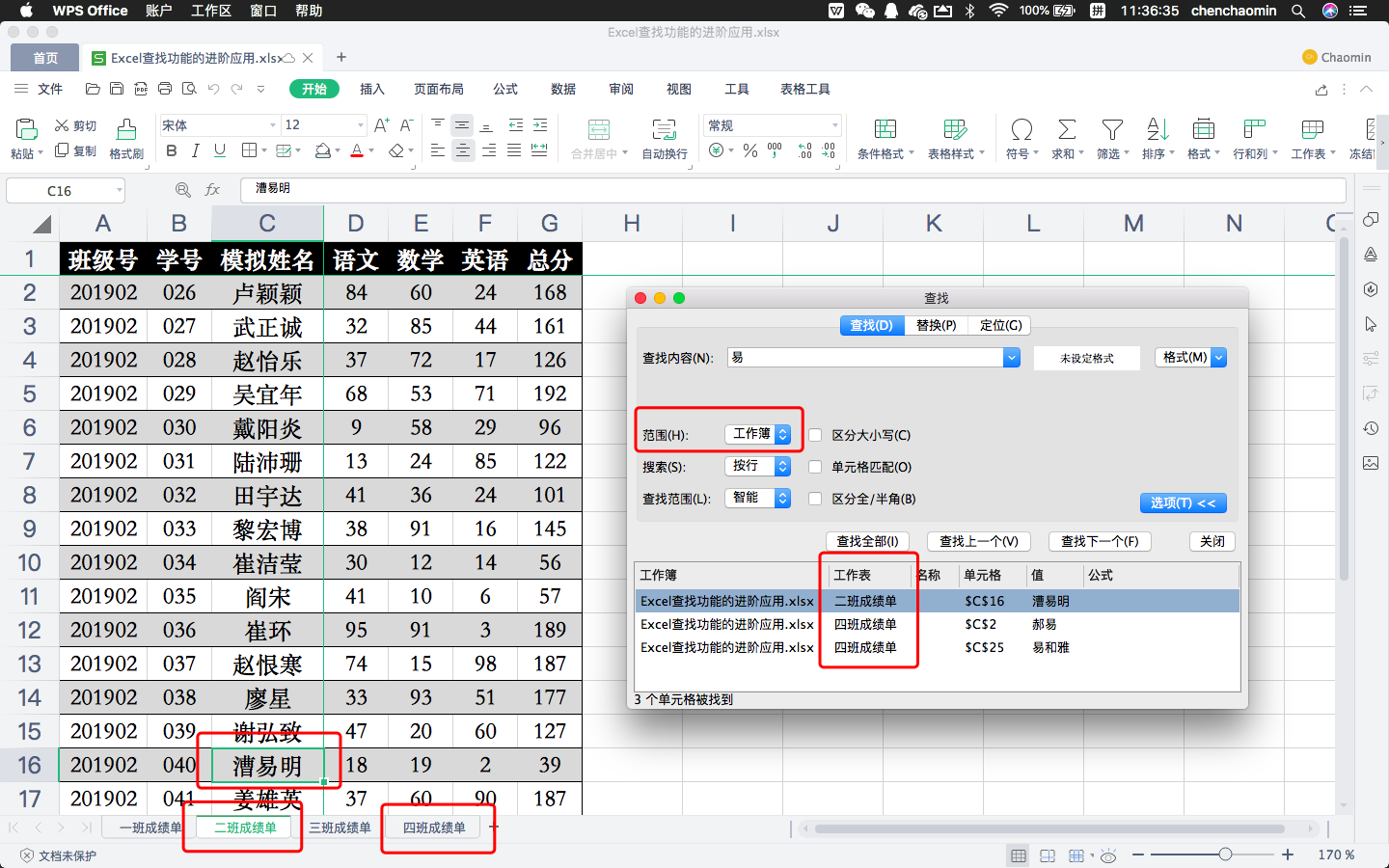Open the font size 12 dropdown
1389x868 pixels.
361,125
